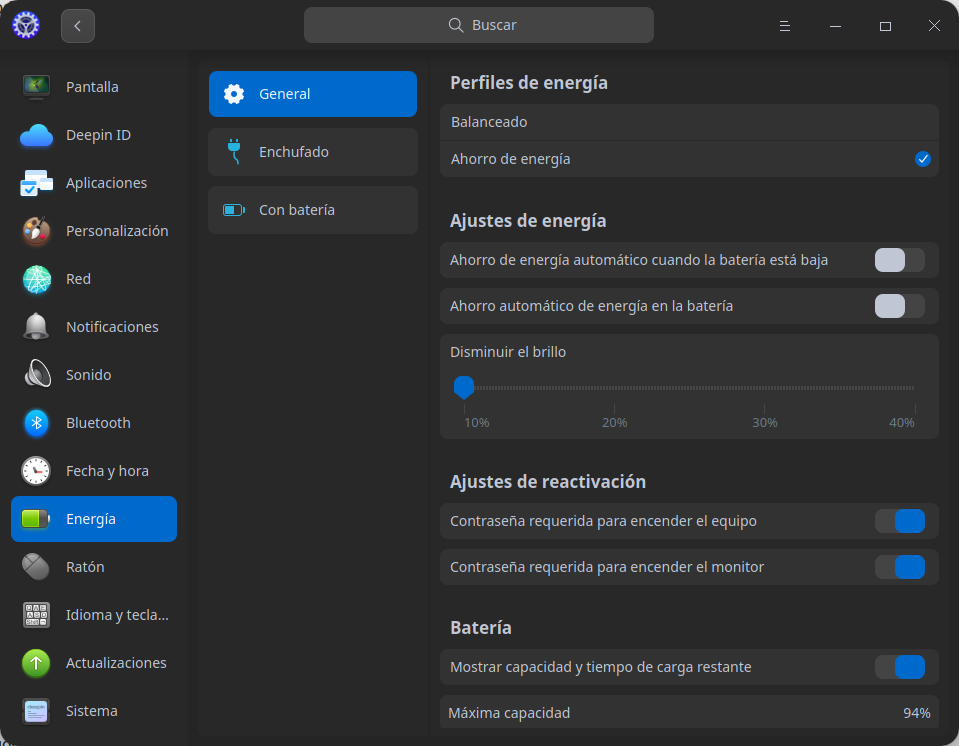Click the 94% capacity value
The height and width of the screenshot is (746, 959).
916,713
